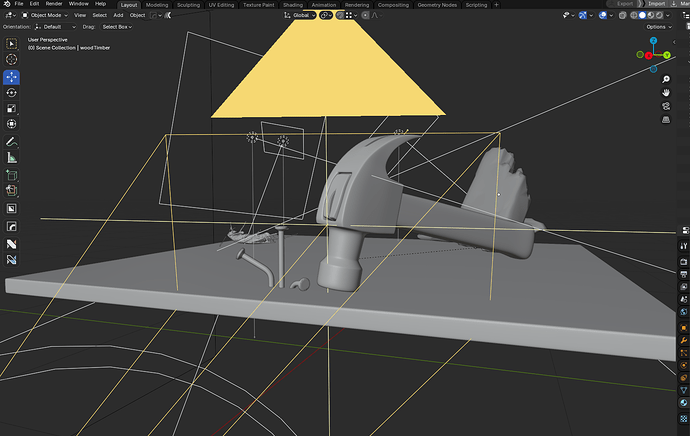Toggle proportional editing button
The width and height of the screenshot is (690, 436).
pos(365,15)
